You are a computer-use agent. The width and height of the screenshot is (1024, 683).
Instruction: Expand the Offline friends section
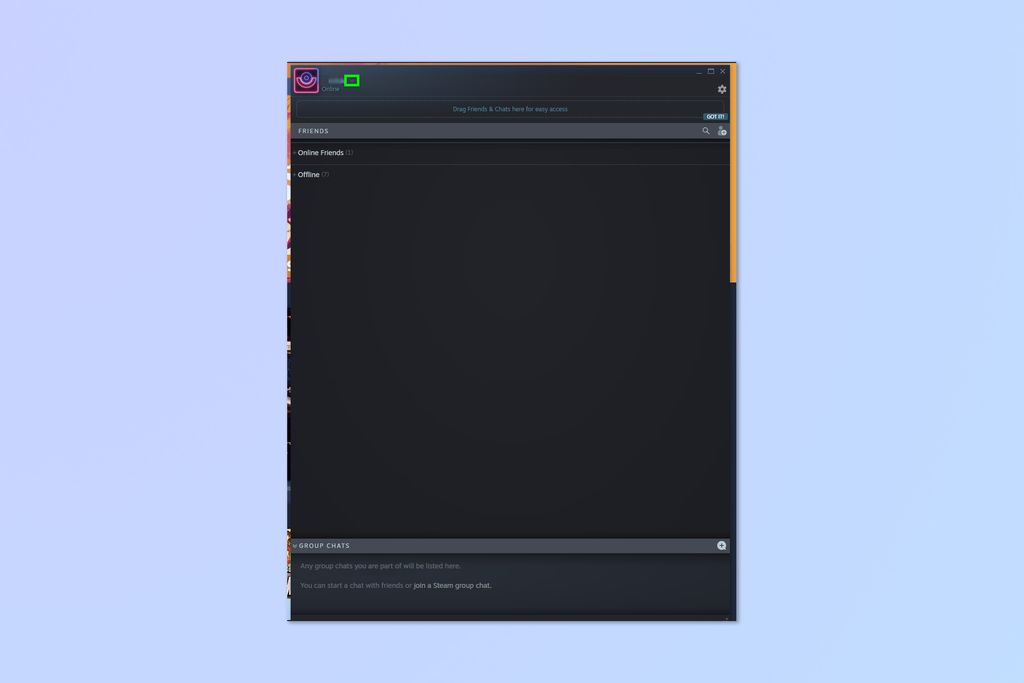tap(293, 174)
